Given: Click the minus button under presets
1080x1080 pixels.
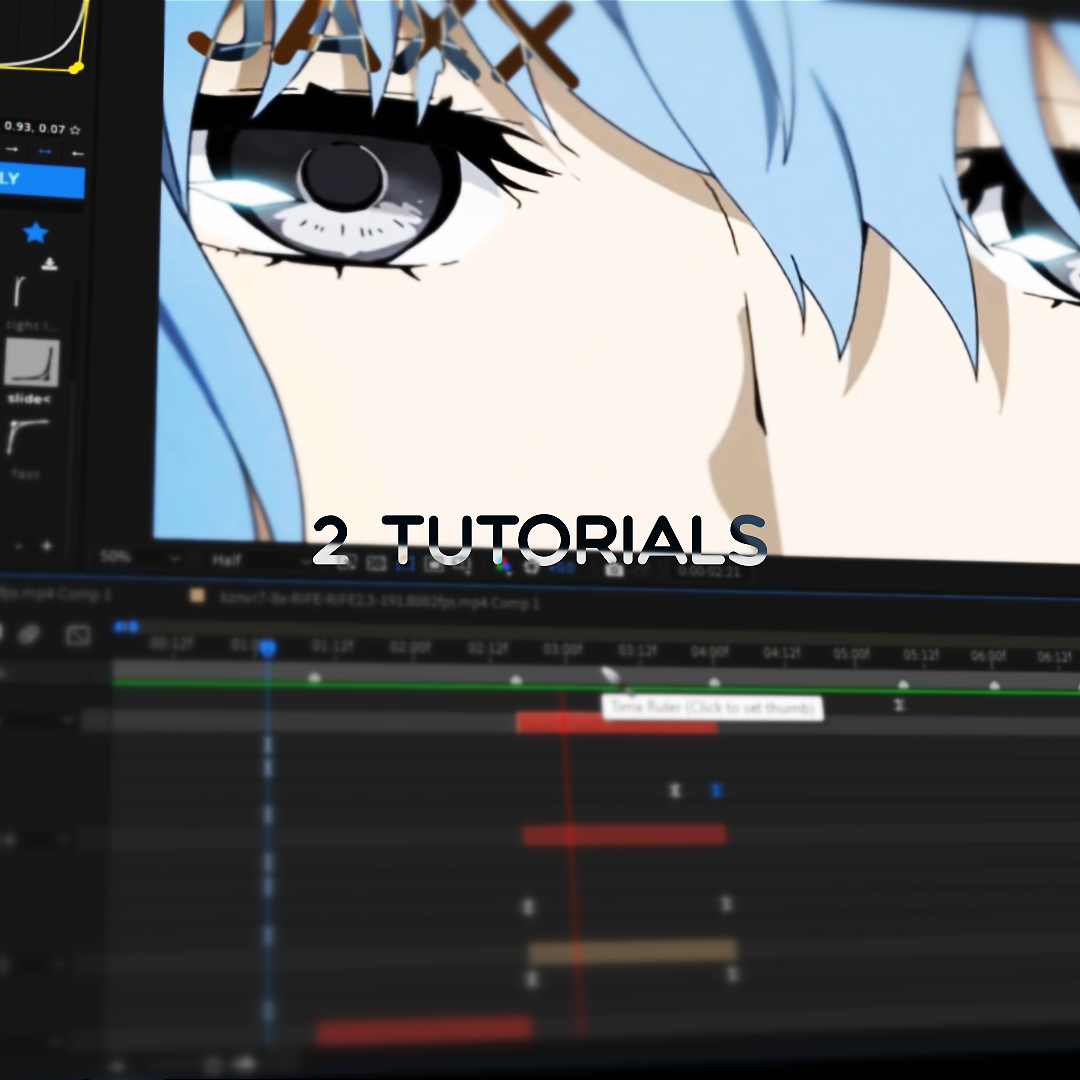Looking at the screenshot, I should pos(19,546).
